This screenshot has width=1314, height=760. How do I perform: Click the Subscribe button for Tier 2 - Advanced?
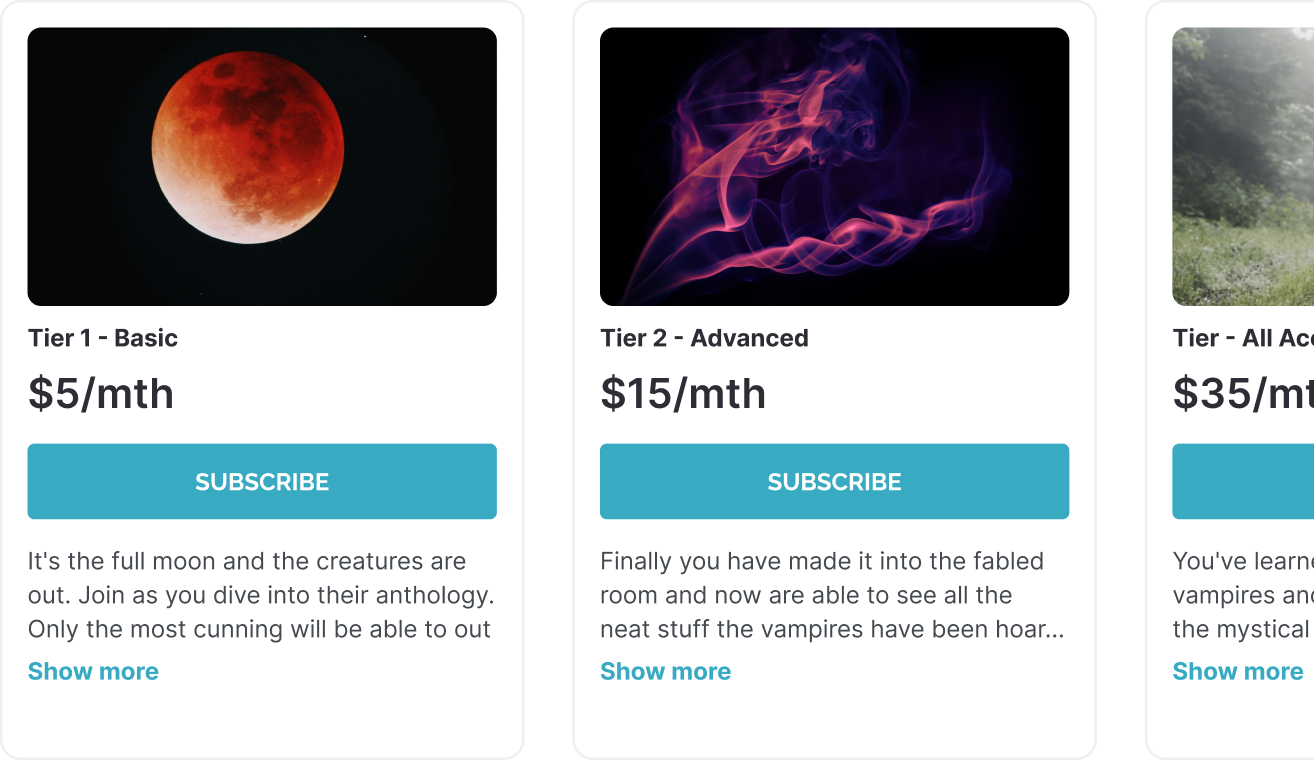834,481
